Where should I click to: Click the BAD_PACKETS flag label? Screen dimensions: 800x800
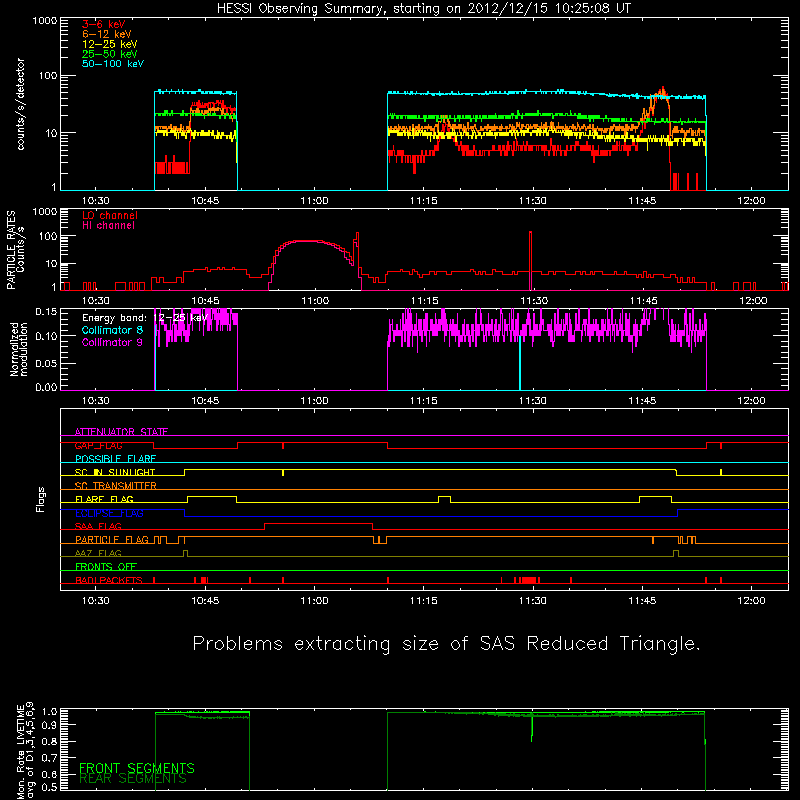(x=109, y=580)
